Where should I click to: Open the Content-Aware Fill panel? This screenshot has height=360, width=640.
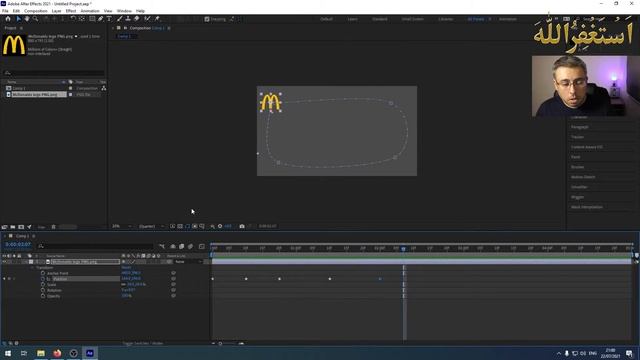(587, 147)
